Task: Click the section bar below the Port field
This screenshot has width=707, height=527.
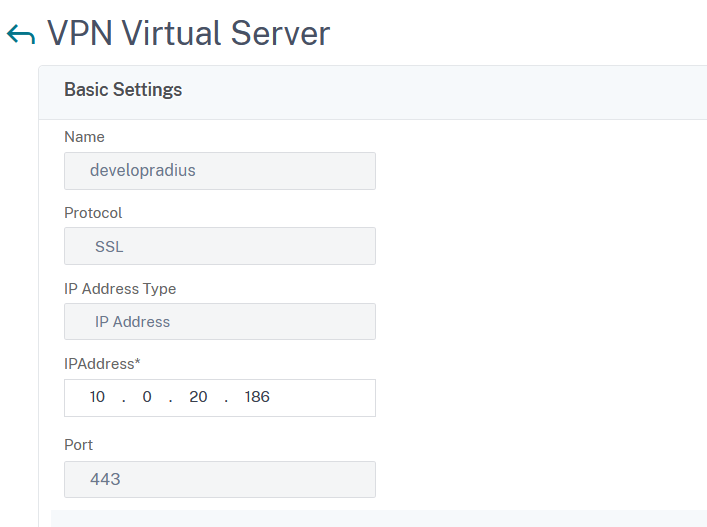Action: (x=378, y=518)
